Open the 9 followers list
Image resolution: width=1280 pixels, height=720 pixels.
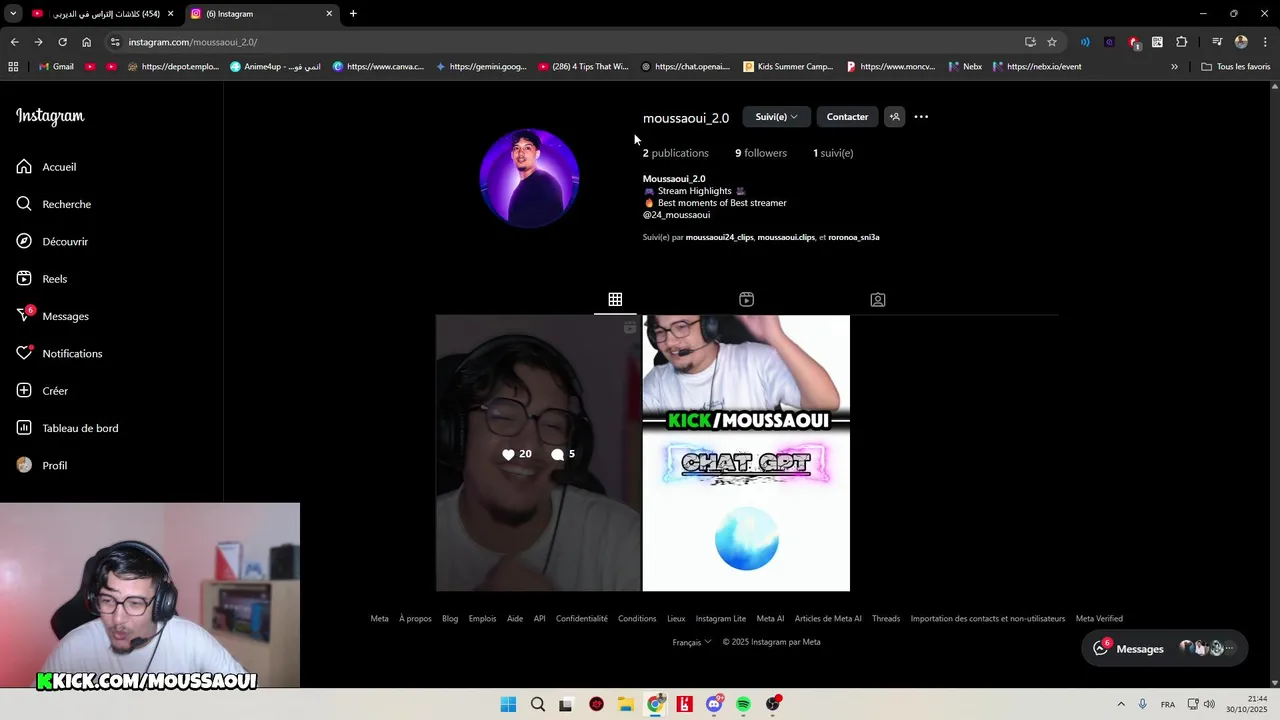coord(761,153)
